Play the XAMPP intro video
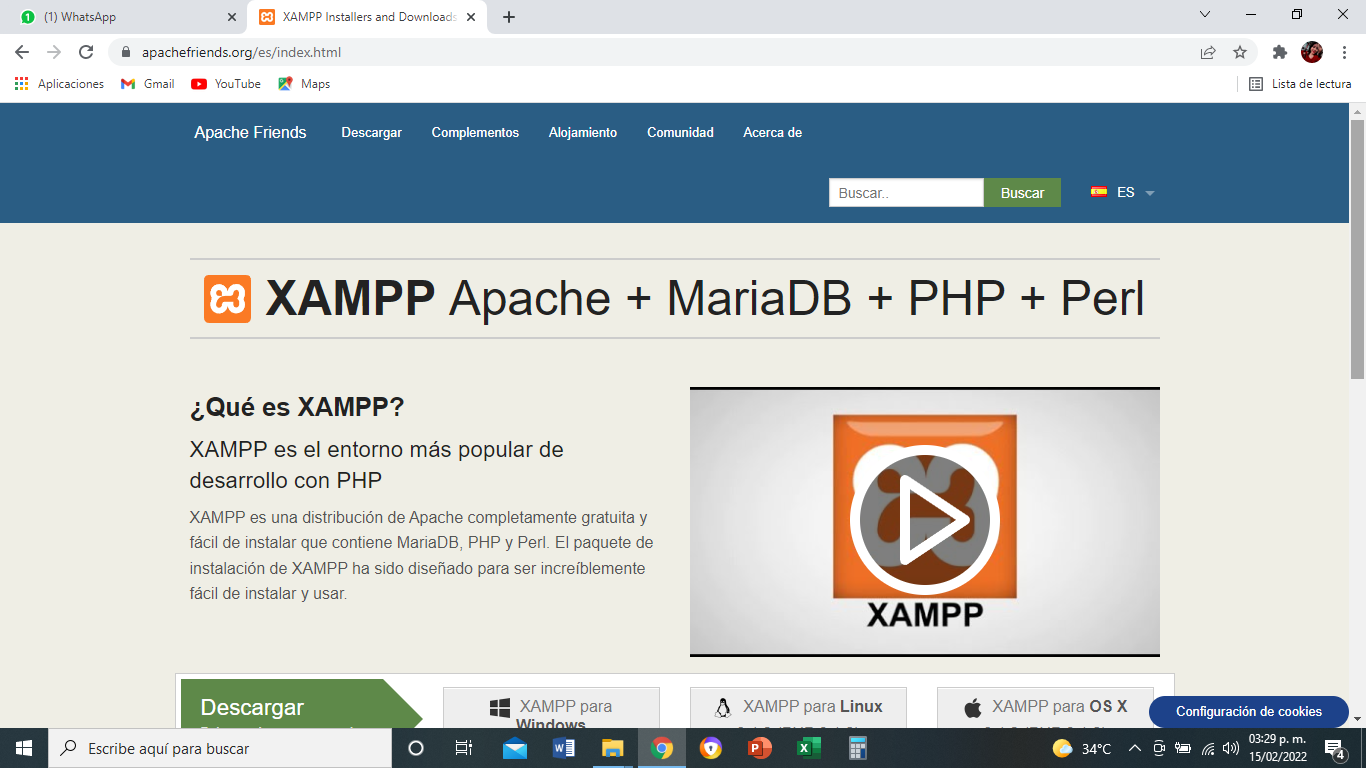 click(924, 520)
